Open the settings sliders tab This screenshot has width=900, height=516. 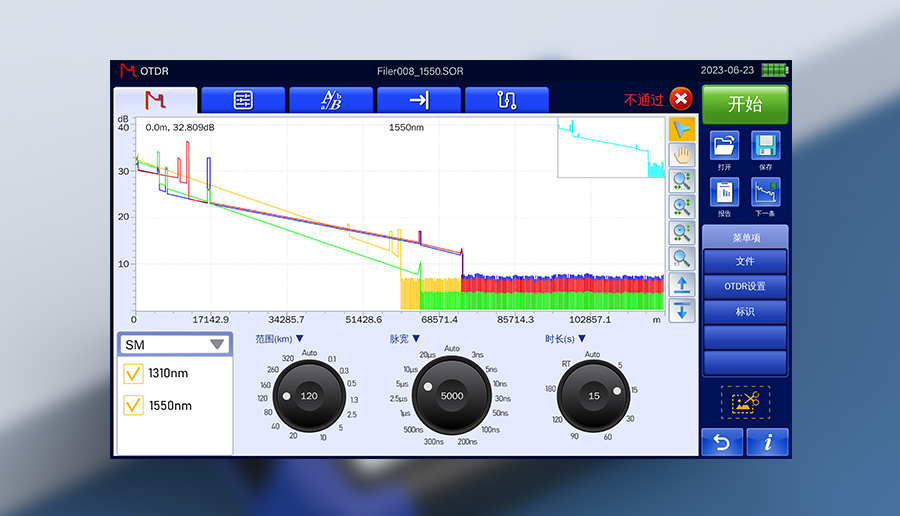[x=243, y=100]
